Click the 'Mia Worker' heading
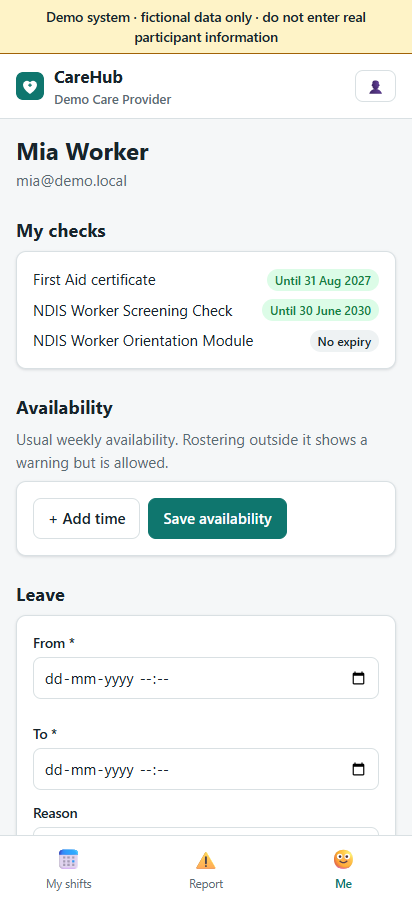 [83, 152]
